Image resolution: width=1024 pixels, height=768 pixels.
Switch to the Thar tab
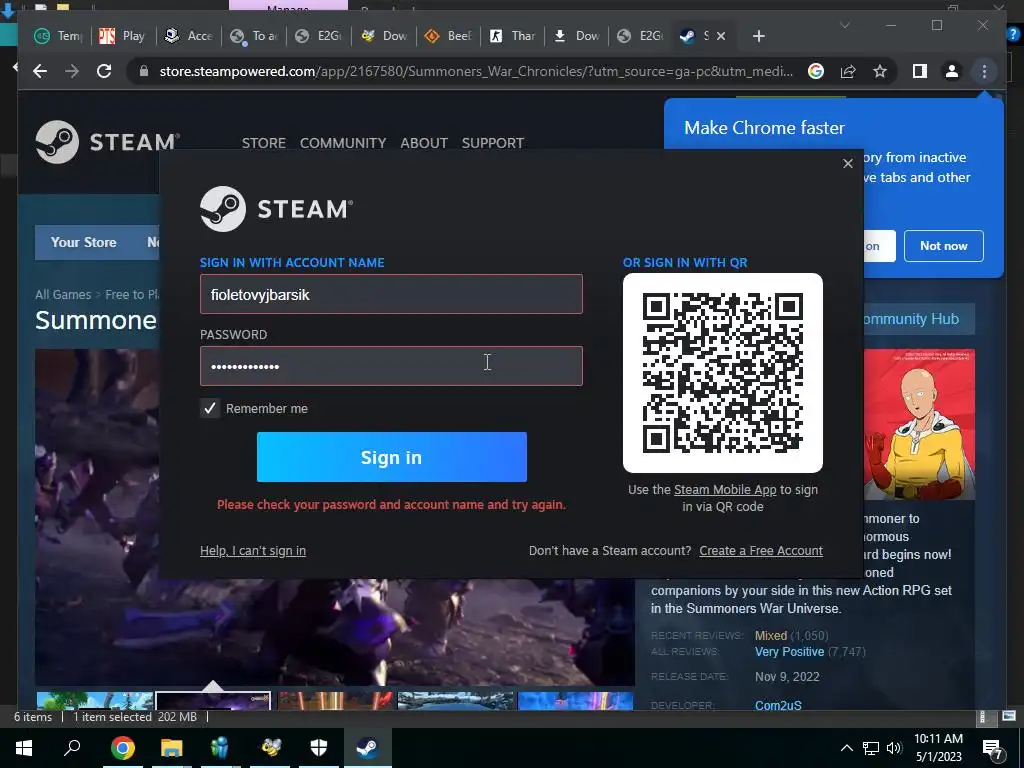tap(513, 36)
